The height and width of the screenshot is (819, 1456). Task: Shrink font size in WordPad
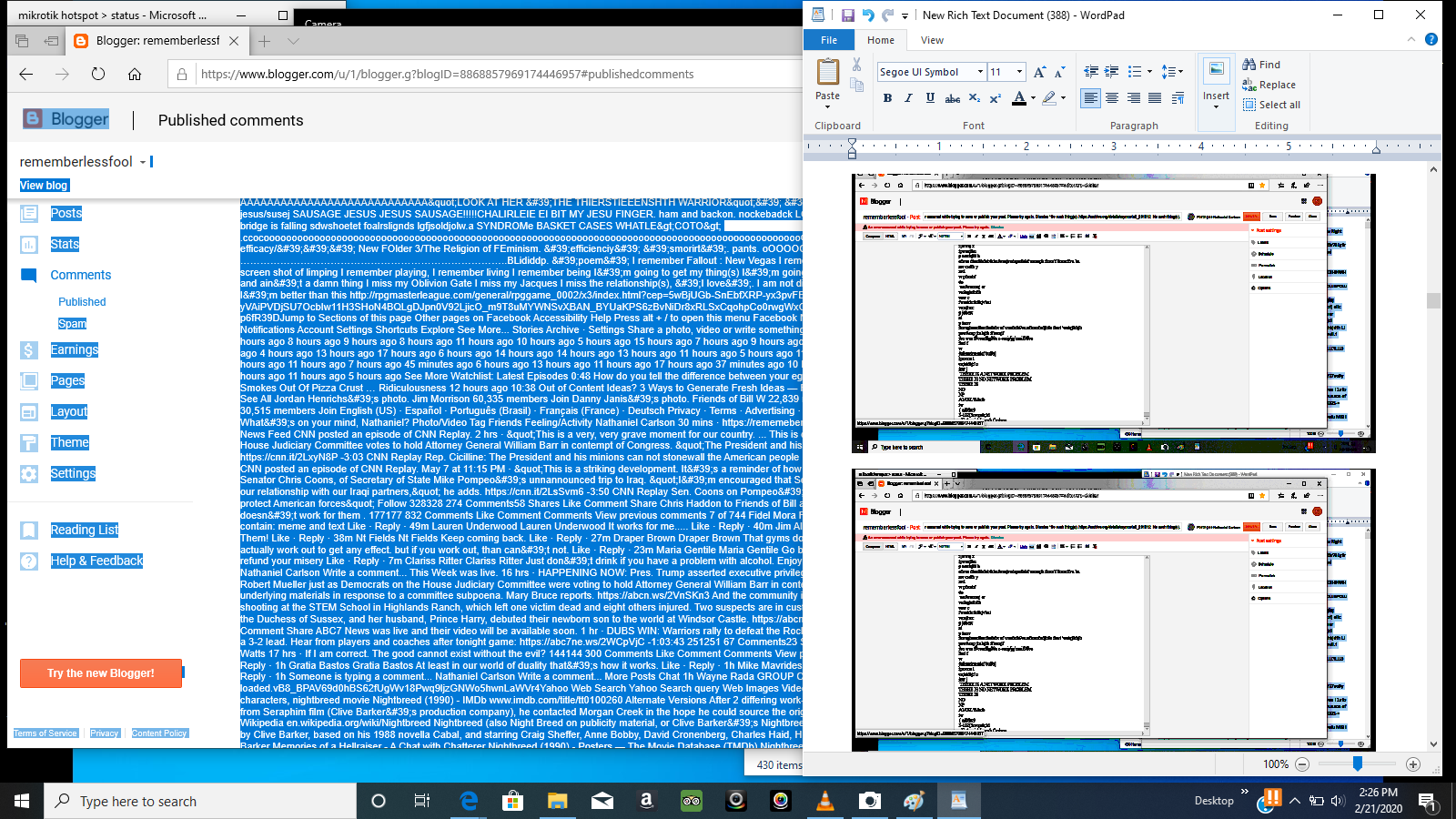[1059, 72]
